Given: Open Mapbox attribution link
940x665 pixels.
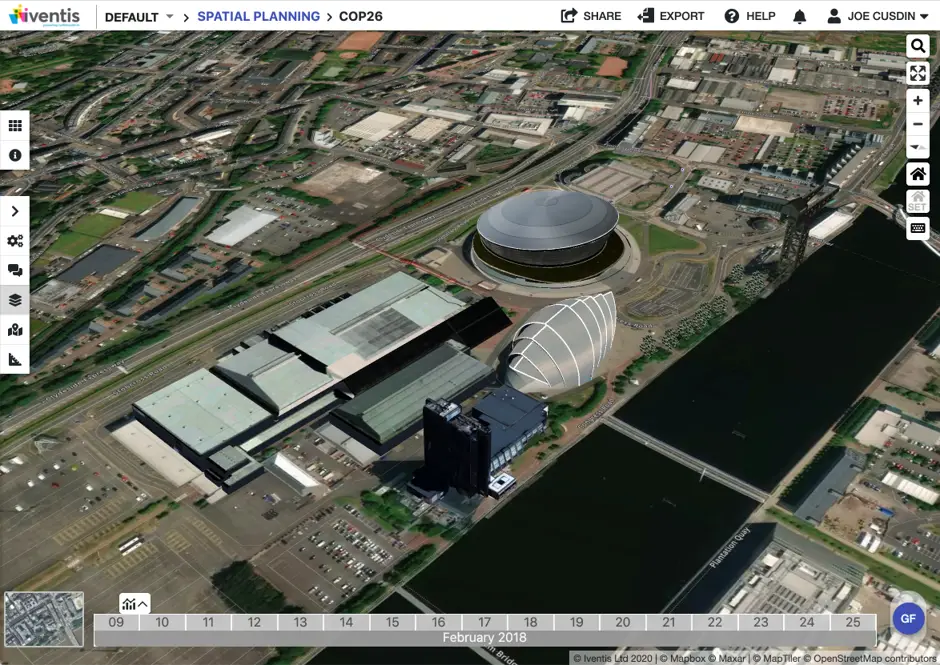Looking at the screenshot, I should [x=683, y=658].
